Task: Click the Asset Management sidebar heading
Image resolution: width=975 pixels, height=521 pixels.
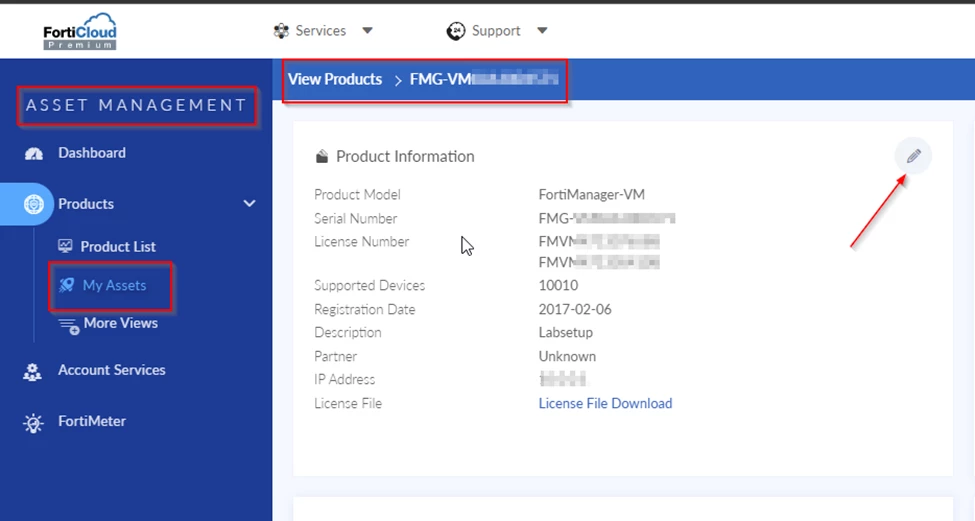Action: point(136,105)
